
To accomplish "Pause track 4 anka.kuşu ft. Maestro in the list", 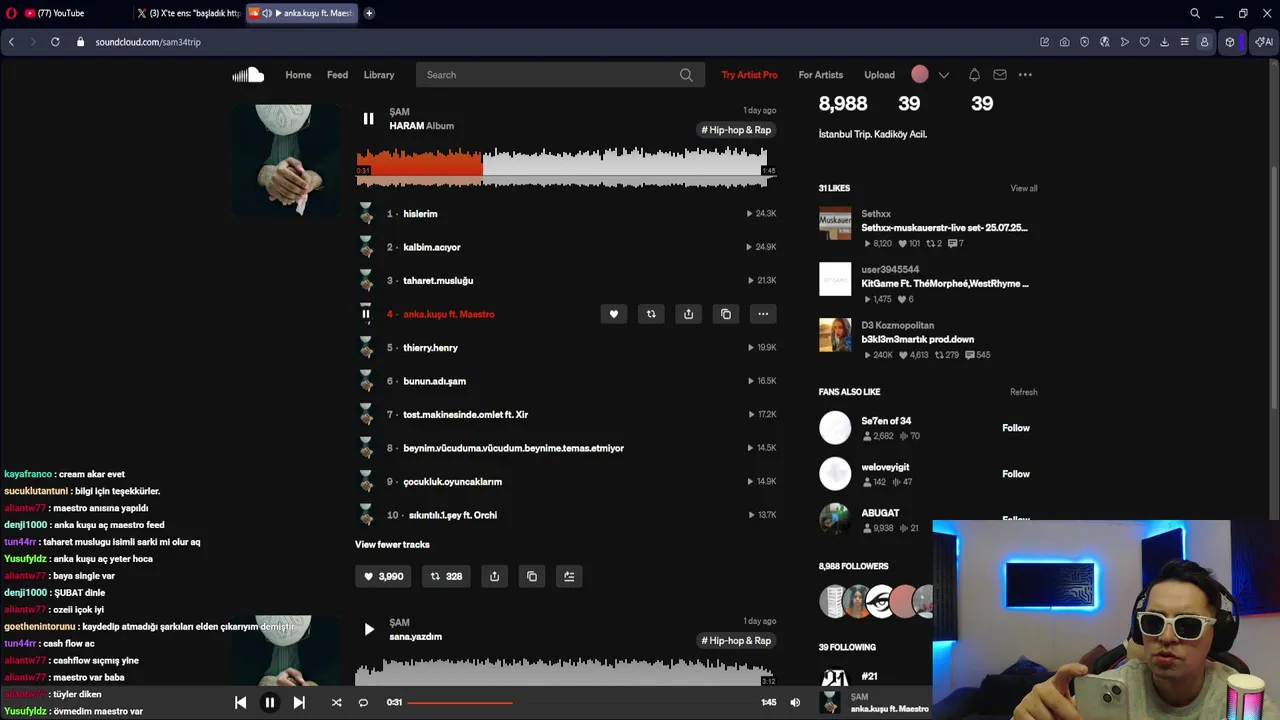I will (x=366, y=314).
